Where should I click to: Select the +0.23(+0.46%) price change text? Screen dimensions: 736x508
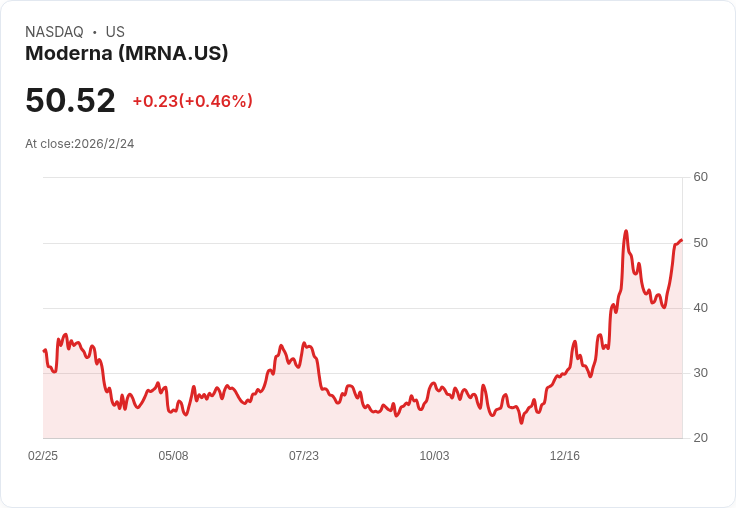(x=192, y=101)
